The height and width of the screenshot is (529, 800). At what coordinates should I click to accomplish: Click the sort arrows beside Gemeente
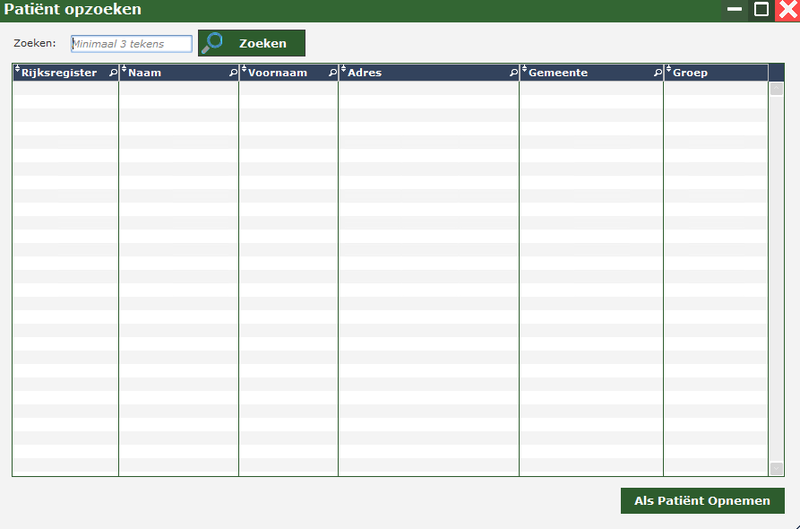pos(524,70)
